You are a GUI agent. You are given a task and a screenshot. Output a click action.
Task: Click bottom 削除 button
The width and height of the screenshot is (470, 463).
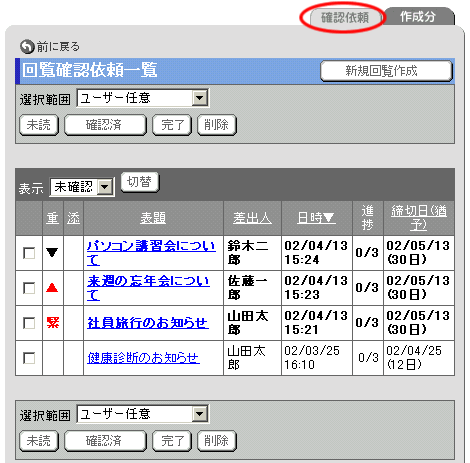[217, 441]
